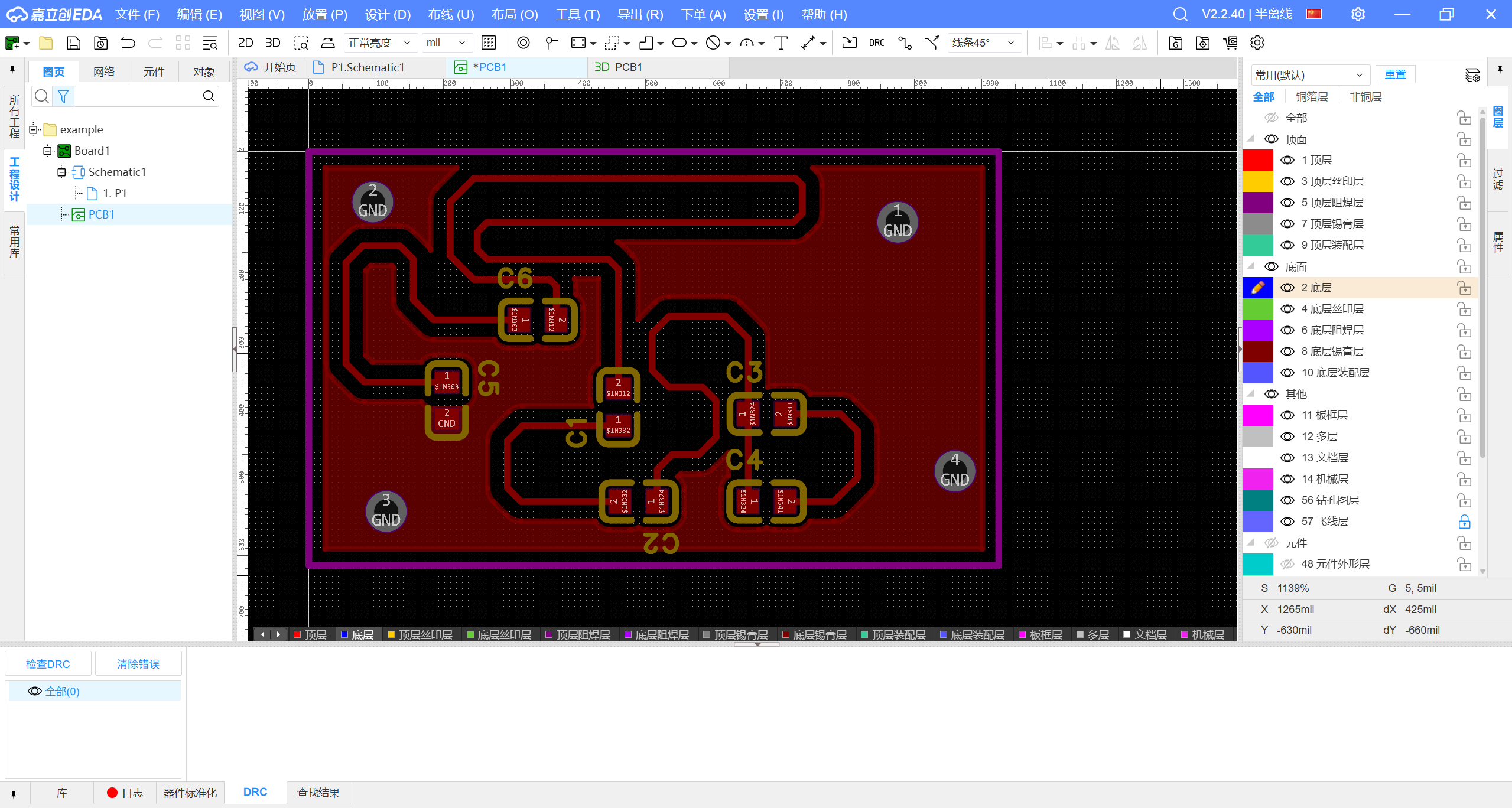Toggle visibility of 全部 layers row
This screenshot has width=1512, height=808.
click(1272, 118)
